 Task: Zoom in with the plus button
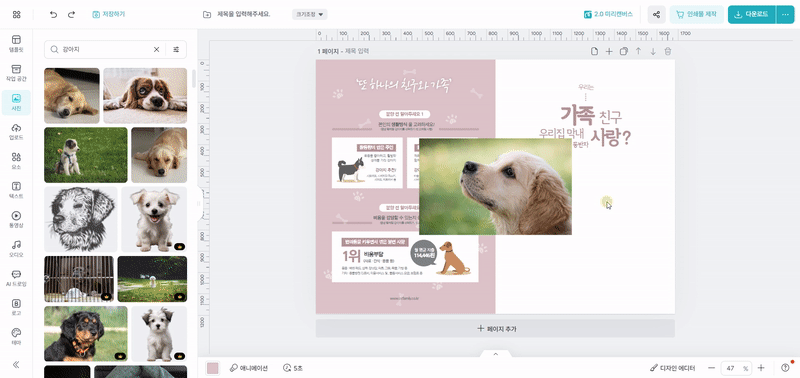pyautogui.click(x=761, y=368)
